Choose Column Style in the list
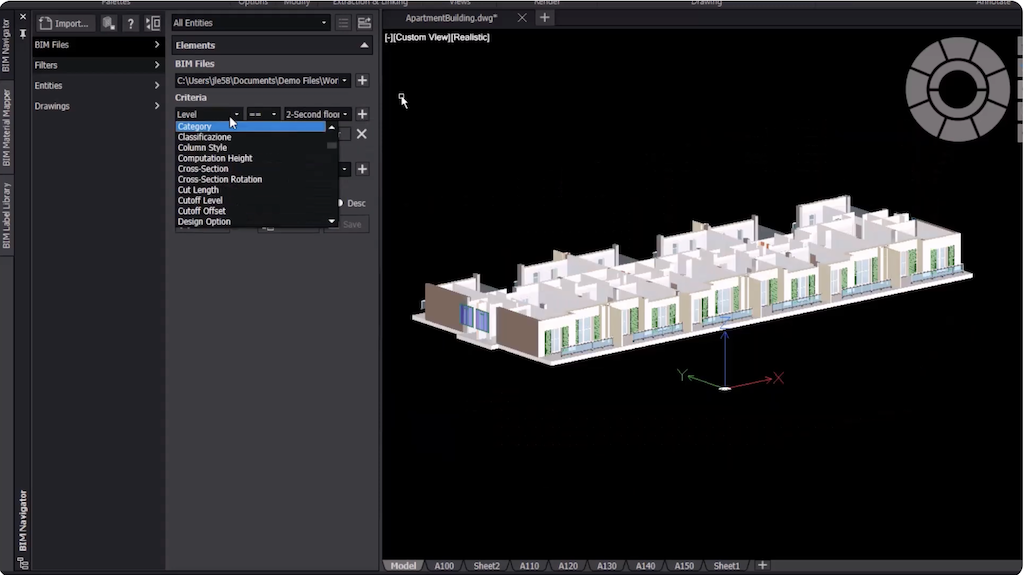 250,148
